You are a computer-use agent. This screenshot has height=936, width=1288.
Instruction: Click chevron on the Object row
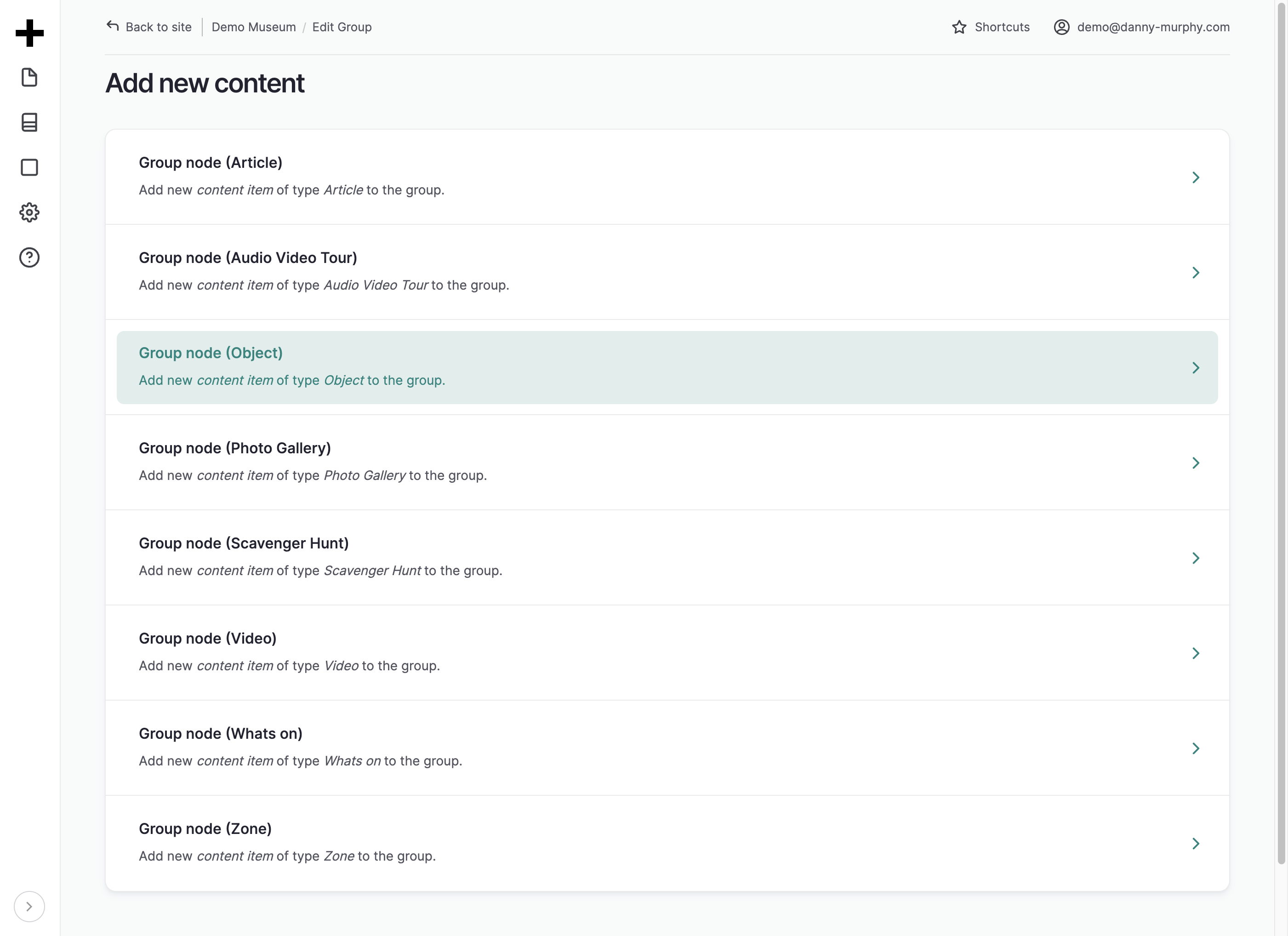[1196, 368]
